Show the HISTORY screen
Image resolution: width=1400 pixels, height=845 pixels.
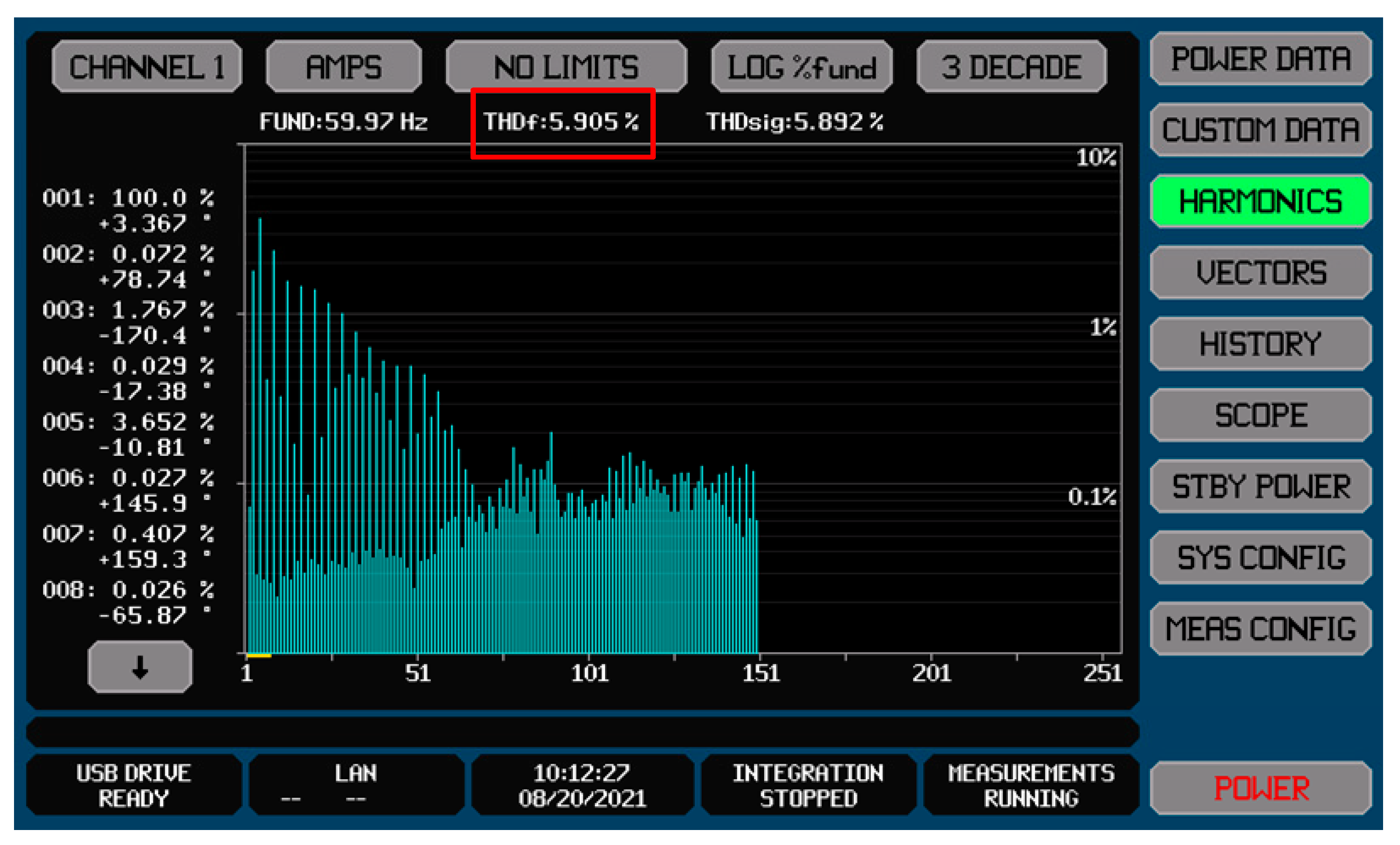1260,344
